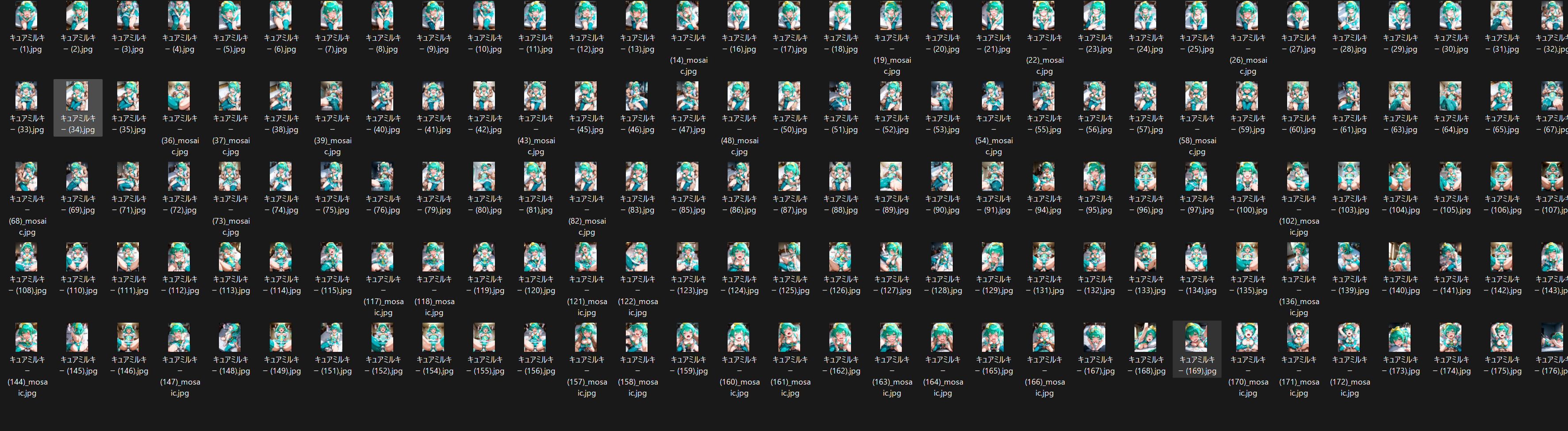This screenshot has height=431, width=1568.
Task: Select the thumbnail of キュアミルキー (61).jpg
Action: click(x=1349, y=96)
